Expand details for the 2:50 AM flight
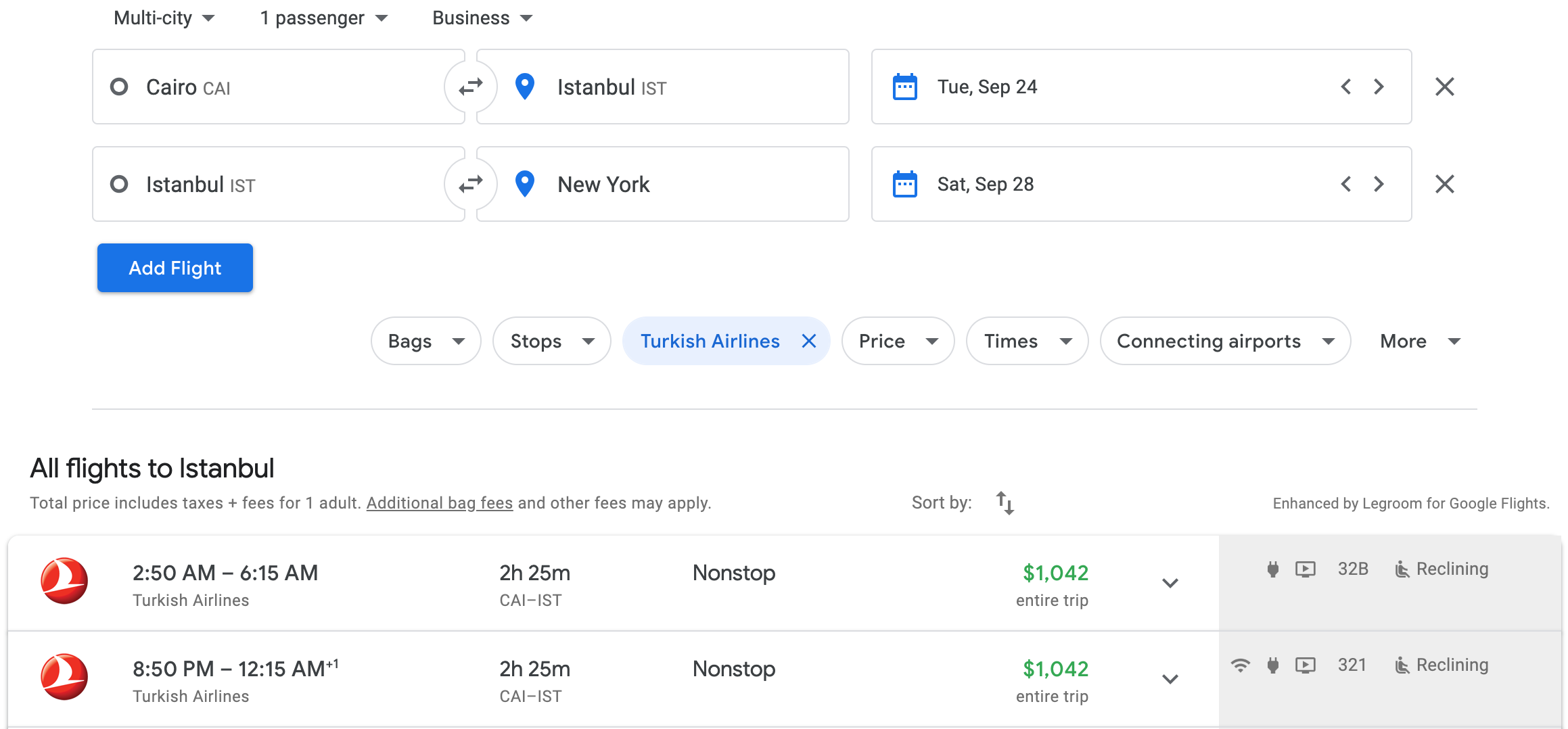 pyautogui.click(x=1170, y=583)
